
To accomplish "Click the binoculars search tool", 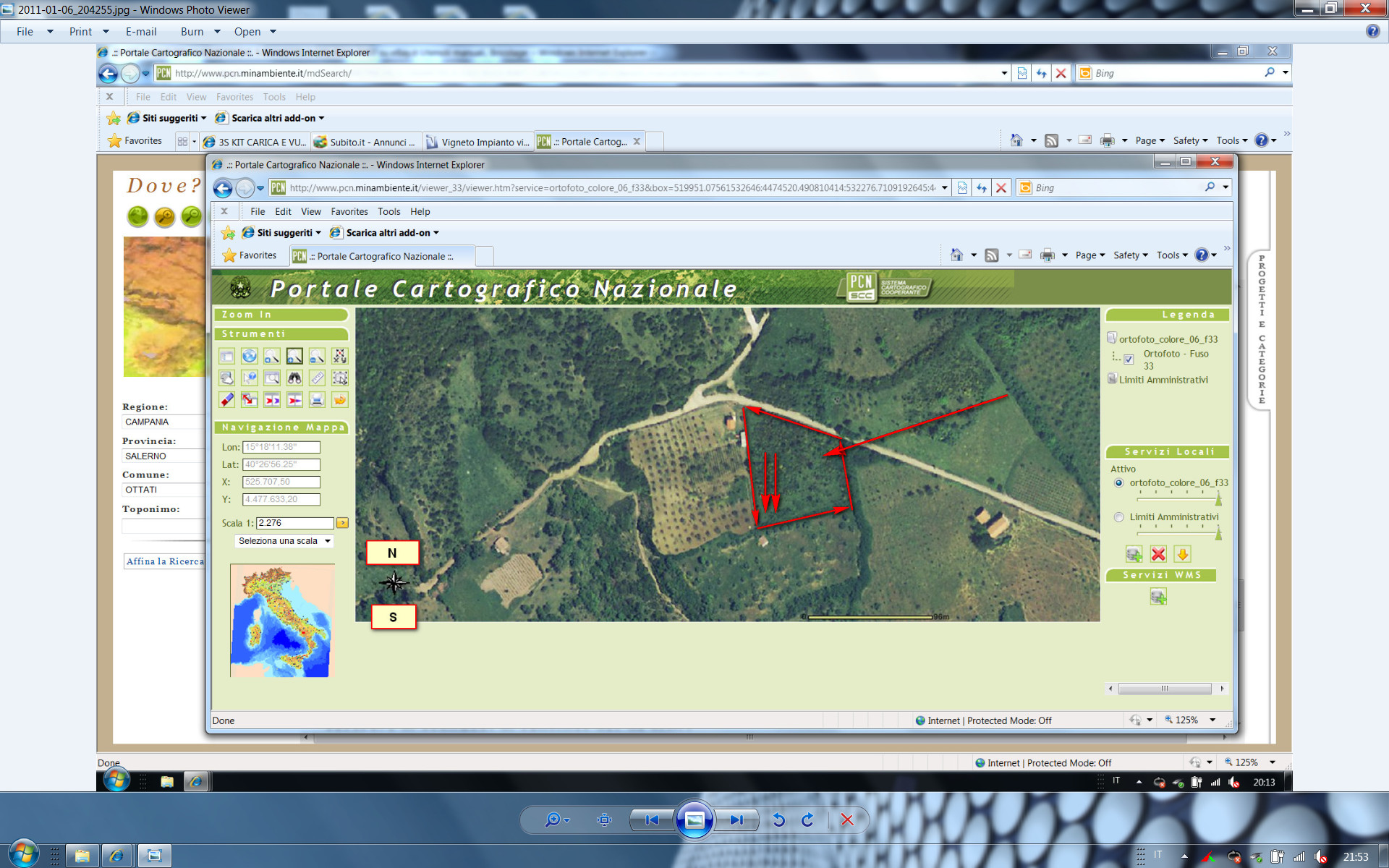I will 294,378.
